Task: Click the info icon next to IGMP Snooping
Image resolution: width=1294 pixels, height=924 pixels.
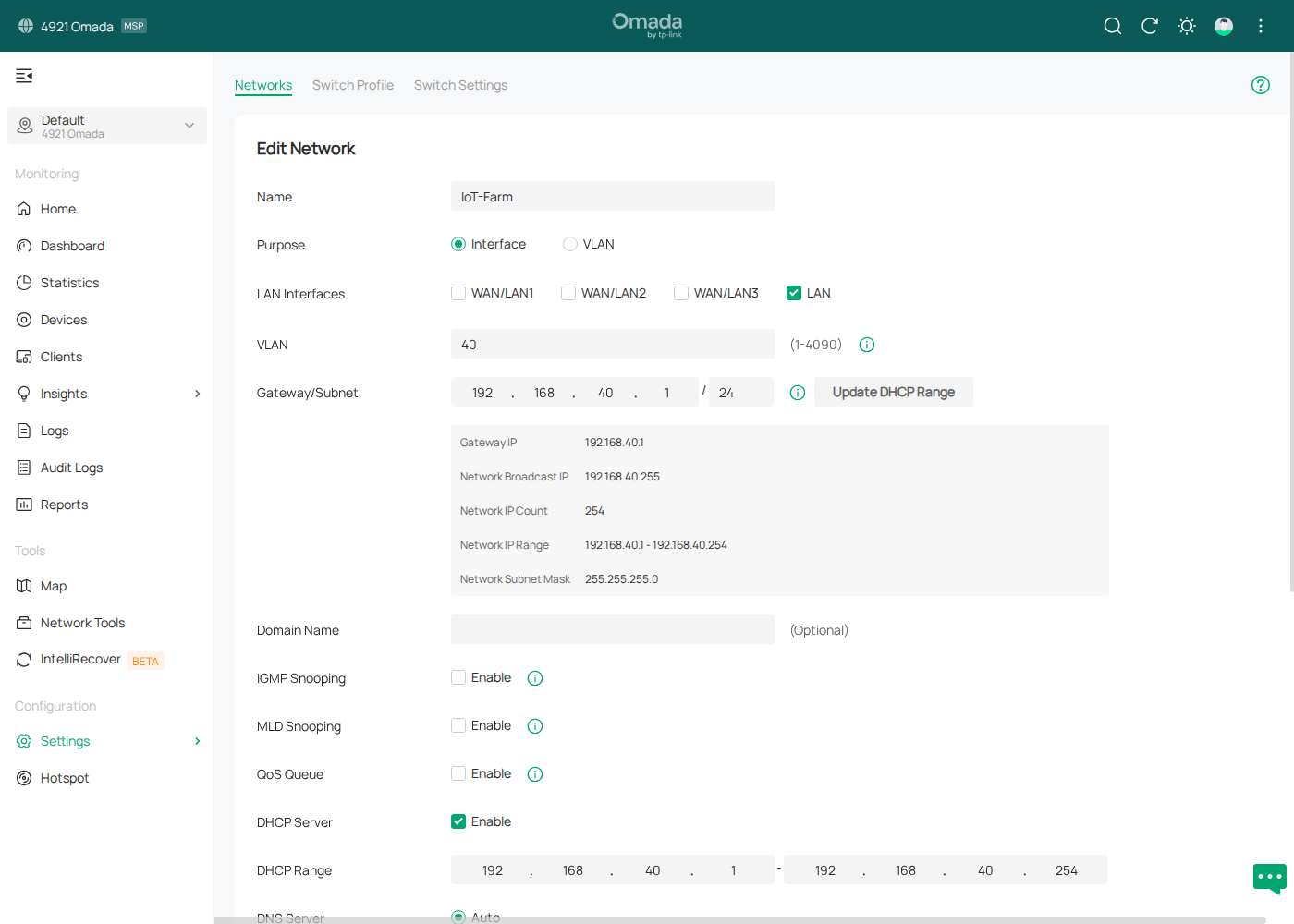Action: point(535,678)
